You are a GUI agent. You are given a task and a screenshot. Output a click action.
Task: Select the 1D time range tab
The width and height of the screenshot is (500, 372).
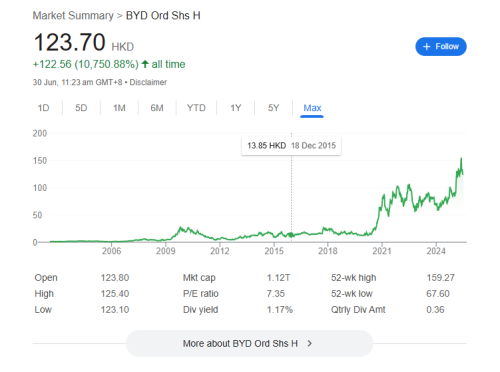[43, 108]
